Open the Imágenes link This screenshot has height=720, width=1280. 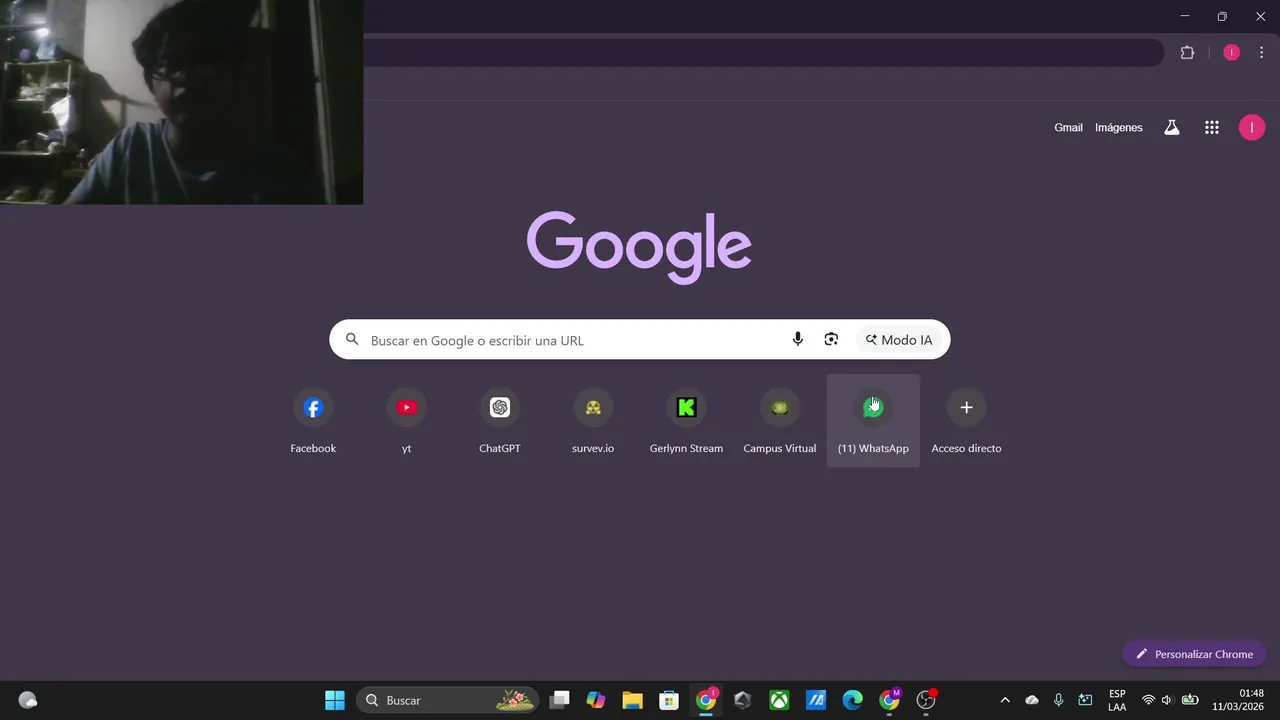pyautogui.click(x=1118, y=127)
